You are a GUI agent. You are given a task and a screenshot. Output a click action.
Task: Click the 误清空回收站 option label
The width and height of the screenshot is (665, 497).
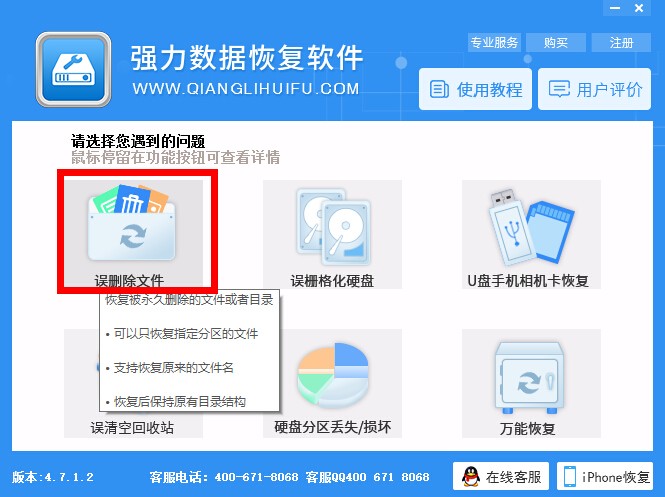point(132,427)
